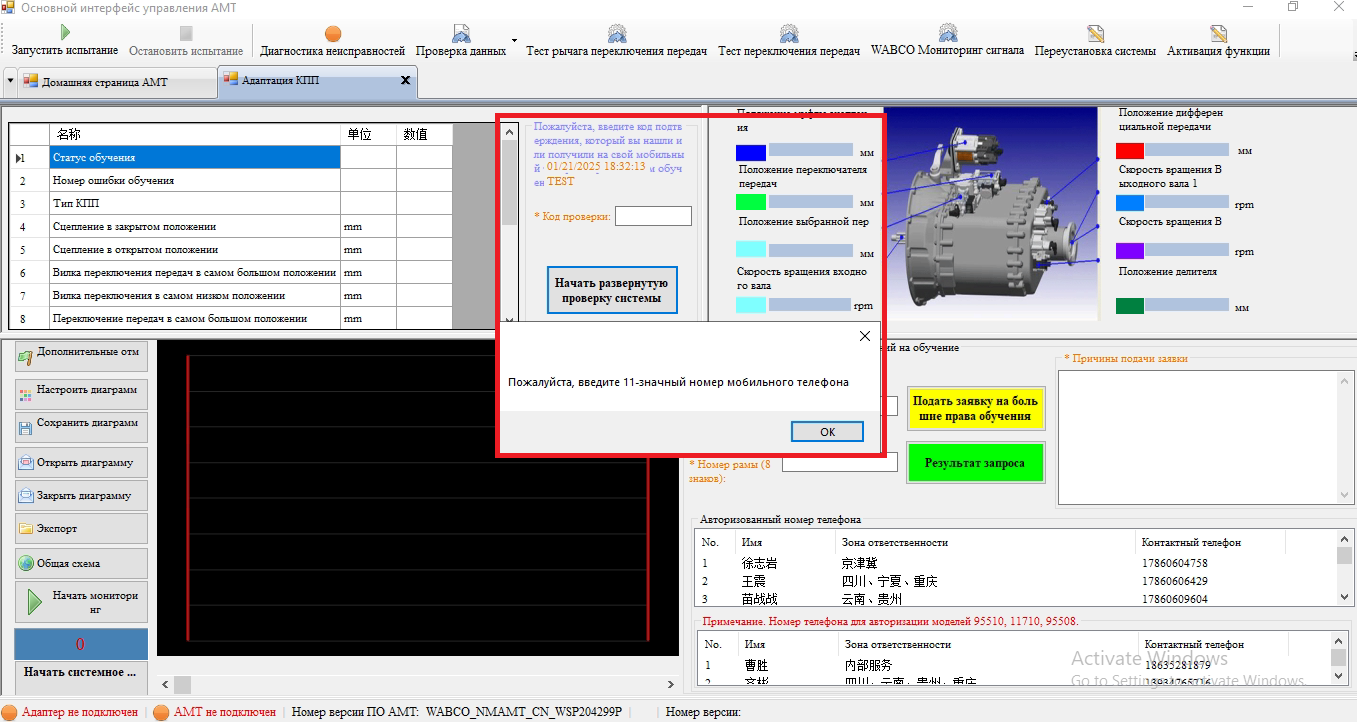Click the red Положение дифференциальной передачи swatch
The height and width of the screenshot is (722, 1357).
click(x=1130, y=151)
